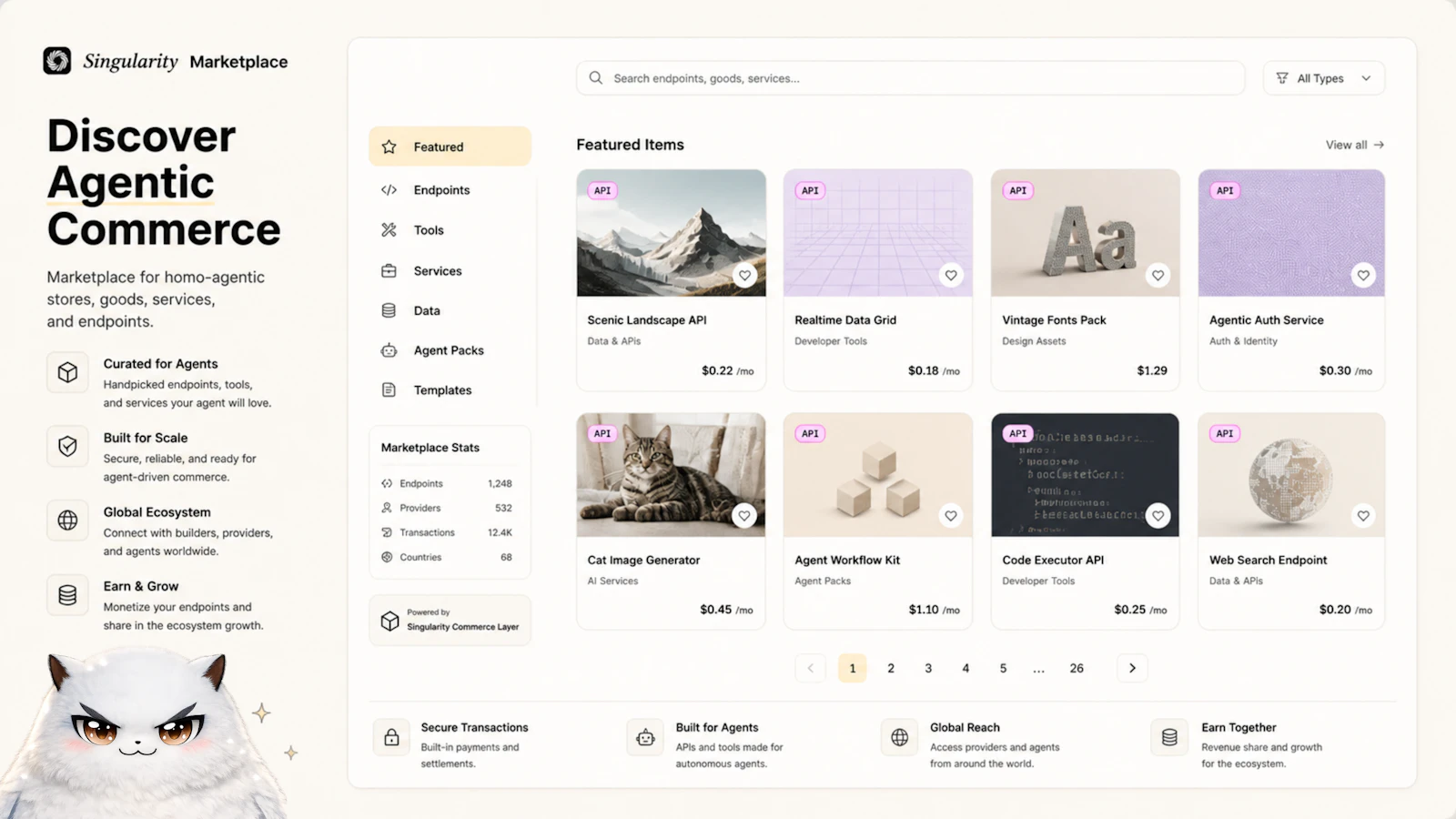The height and width of the screenshot is (819, 1456).
Task: Go to next page with right chevron
Action: 1132,668
